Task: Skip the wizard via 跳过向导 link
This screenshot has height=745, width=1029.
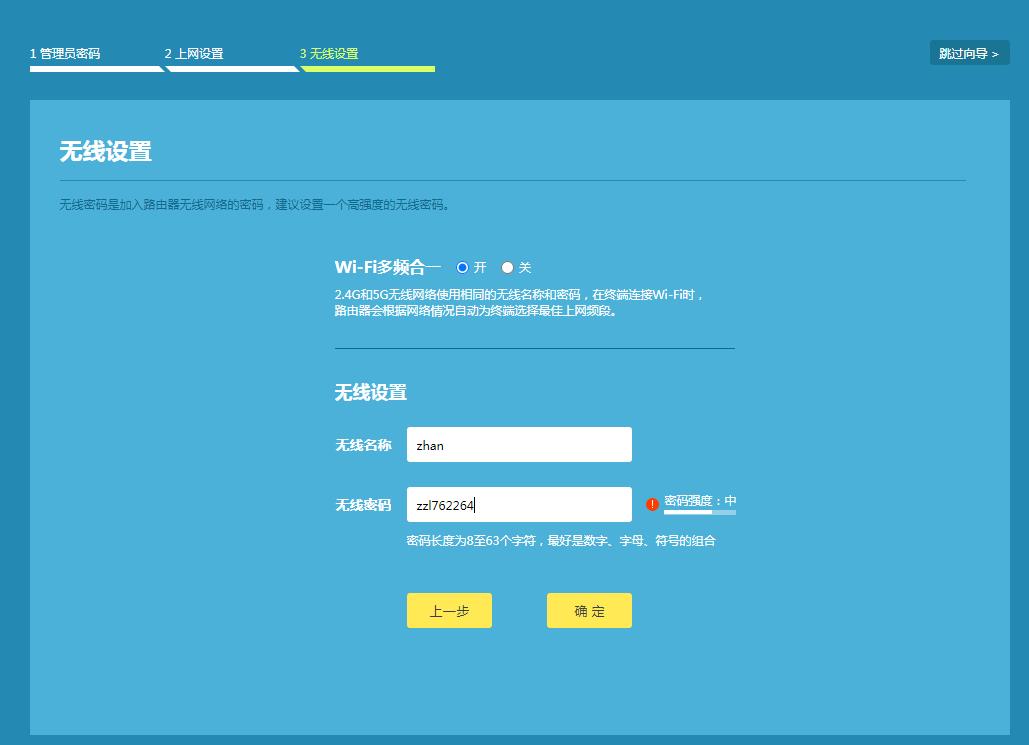Action: point(968,52)
